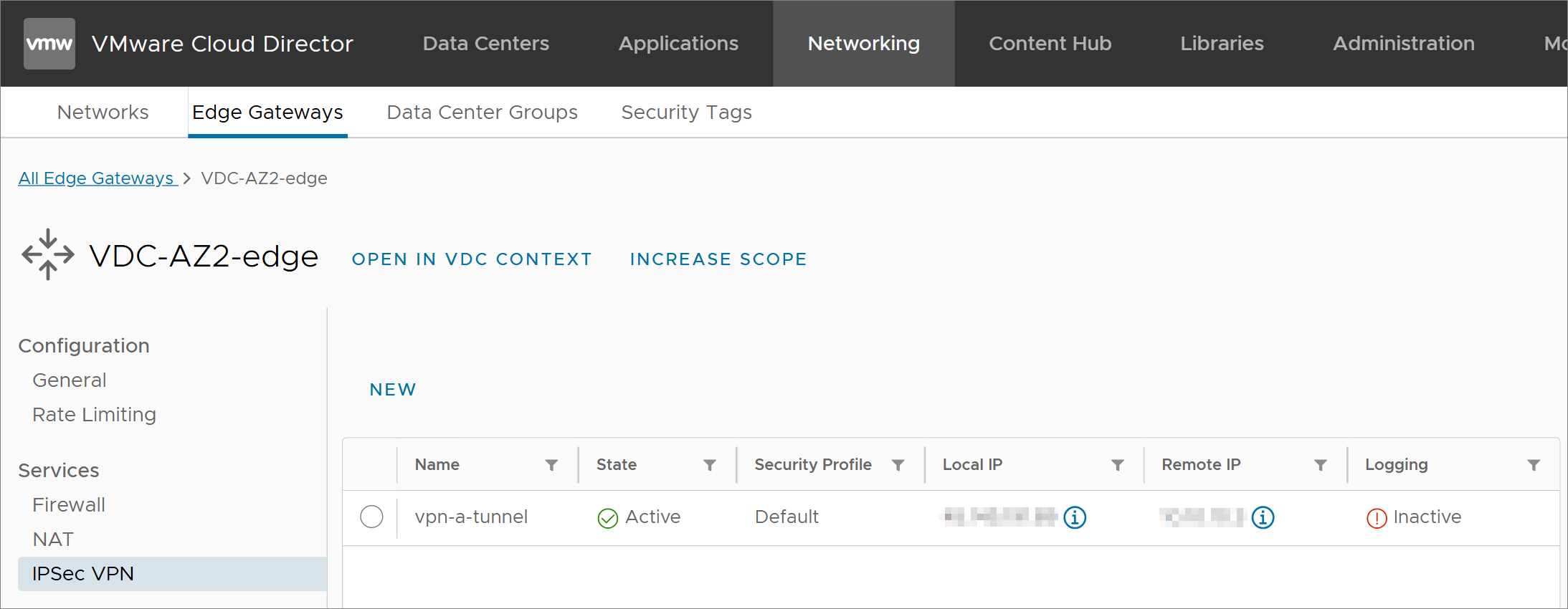Click the Logging column header
The width and height of the screenshot is (1568, 609).
[1396, 465]
